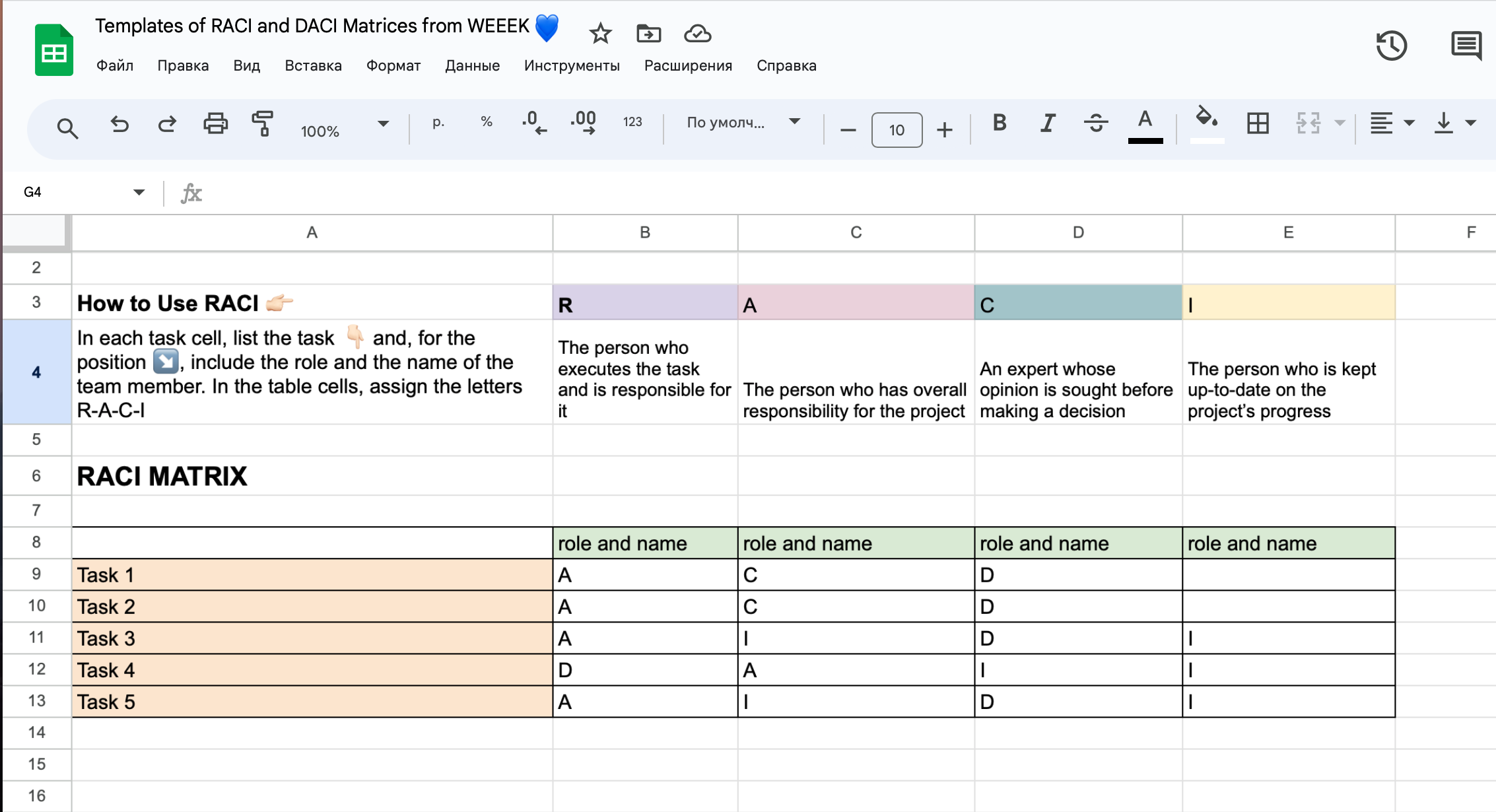
Task: Undo the last action
Action: point(119,124)
